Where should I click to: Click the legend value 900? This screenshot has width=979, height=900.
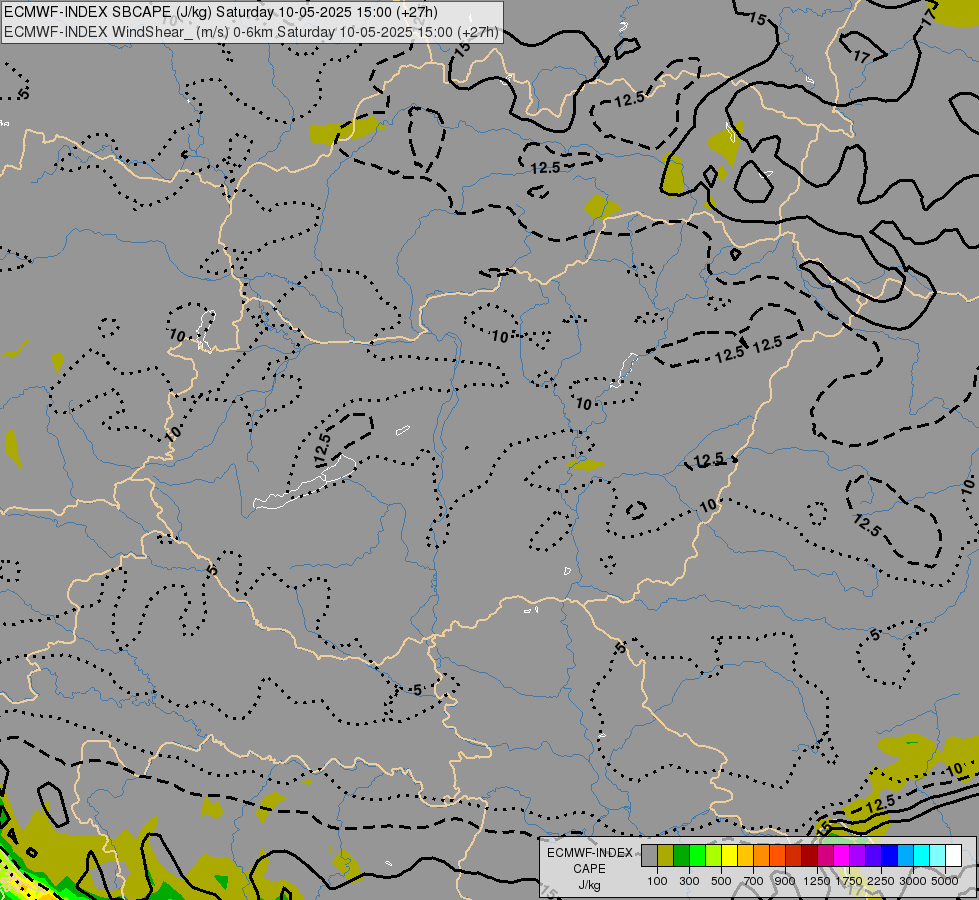point(785,881)
